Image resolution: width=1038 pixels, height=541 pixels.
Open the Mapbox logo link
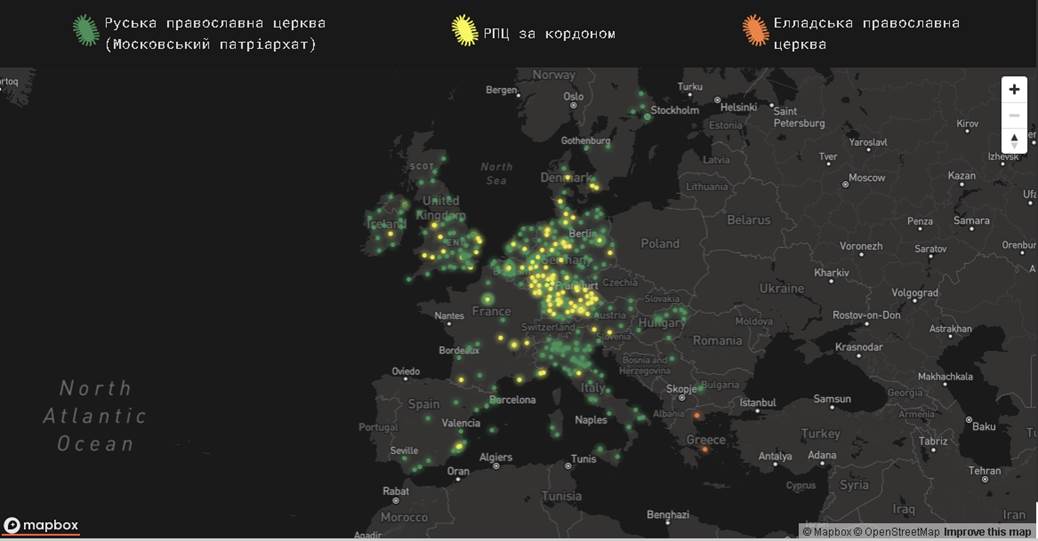pyautogui.click(x=41, y=525)
